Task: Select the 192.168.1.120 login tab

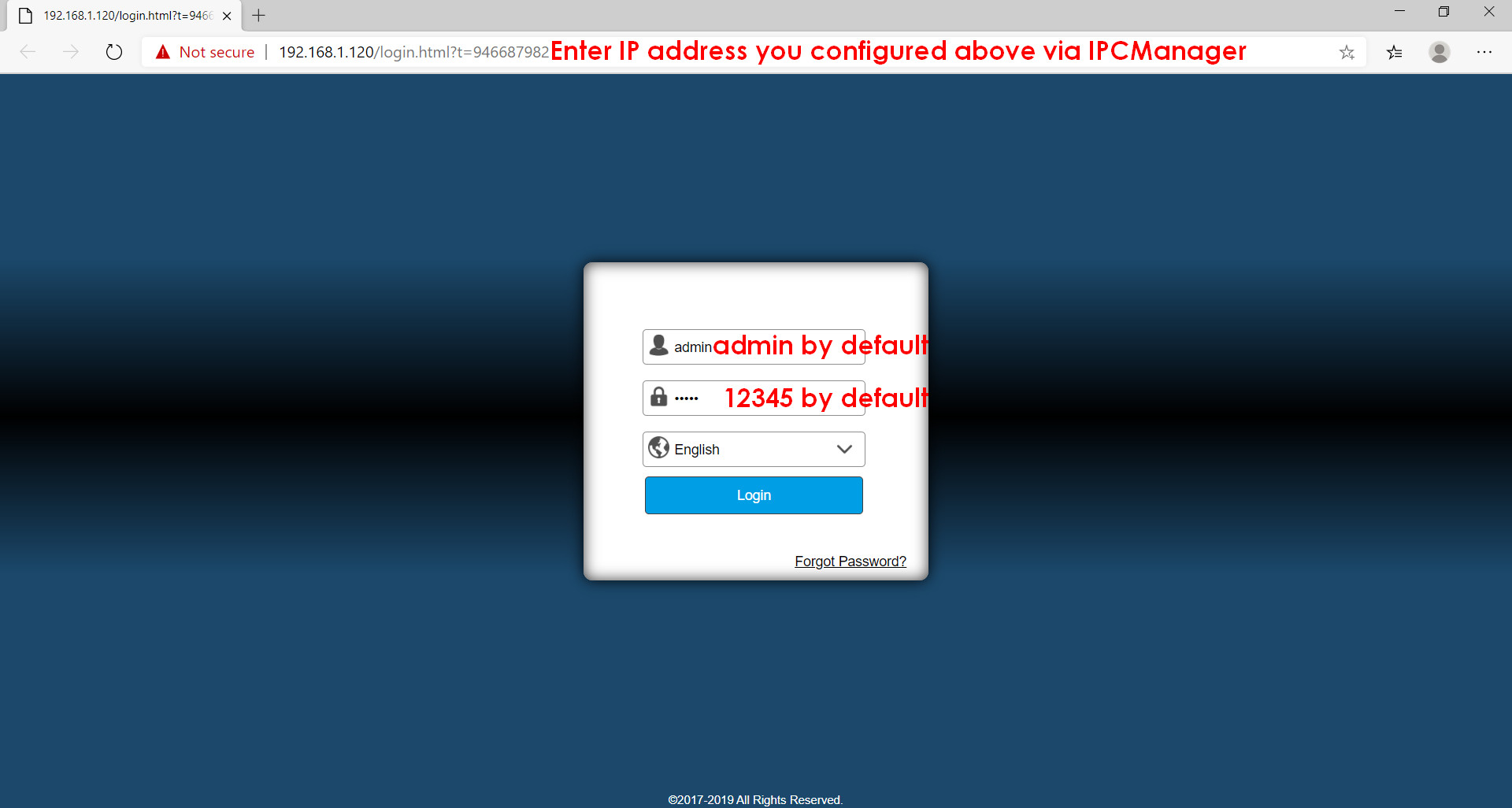Action: [127, 16]
